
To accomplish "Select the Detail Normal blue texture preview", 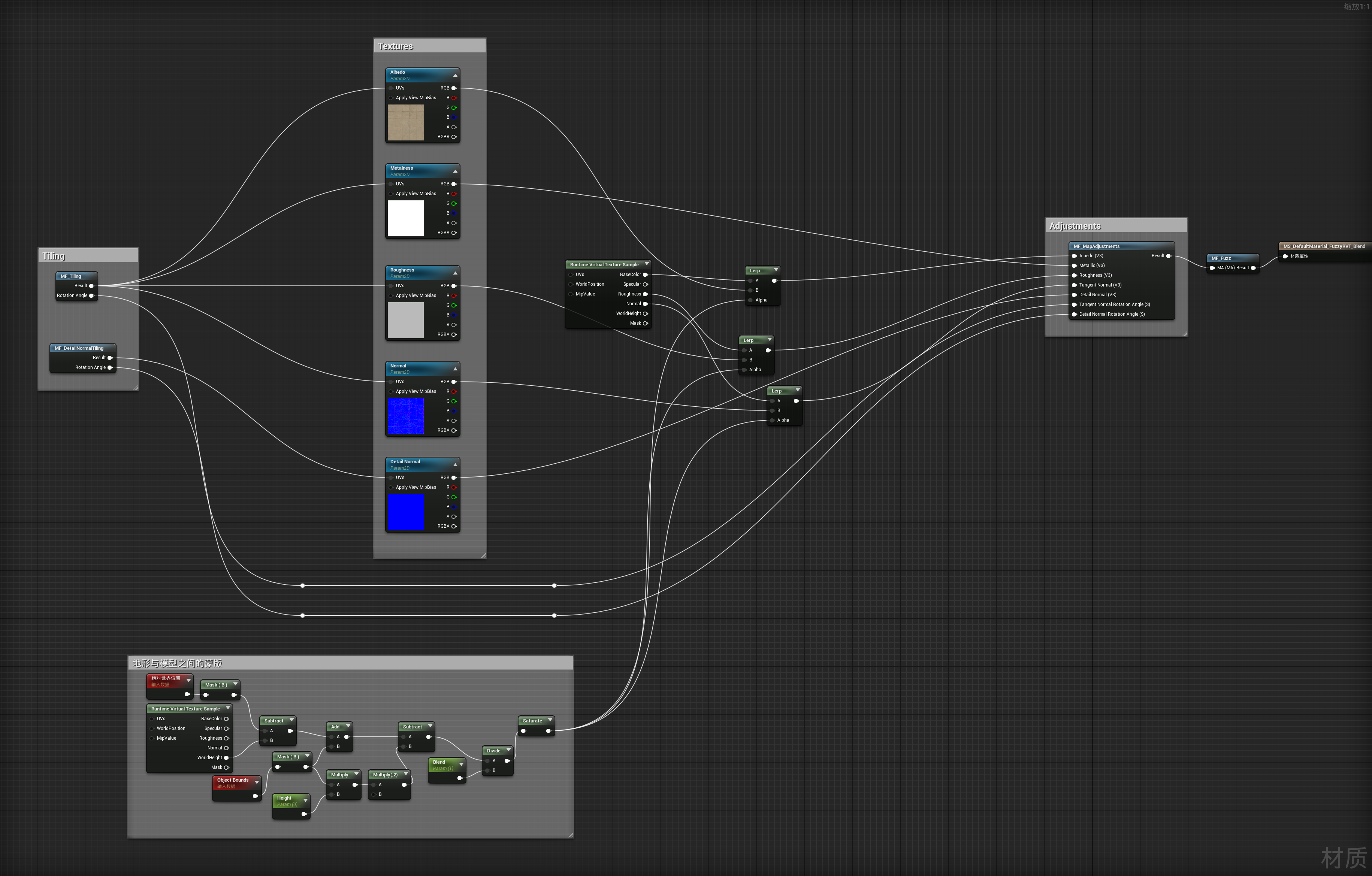I will pyautogui.click(x=405, y=512).
